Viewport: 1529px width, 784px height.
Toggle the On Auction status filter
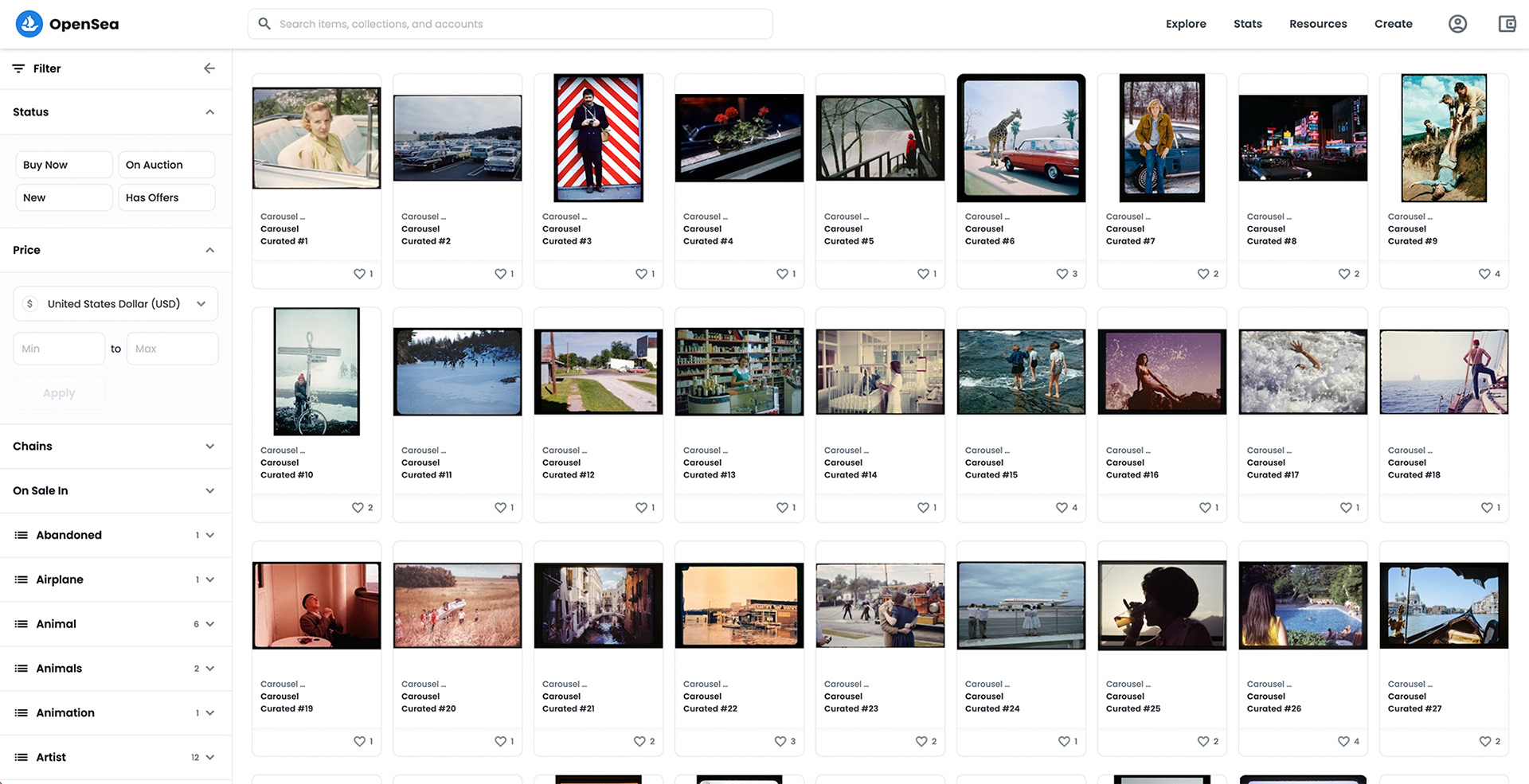click(166, 165)
